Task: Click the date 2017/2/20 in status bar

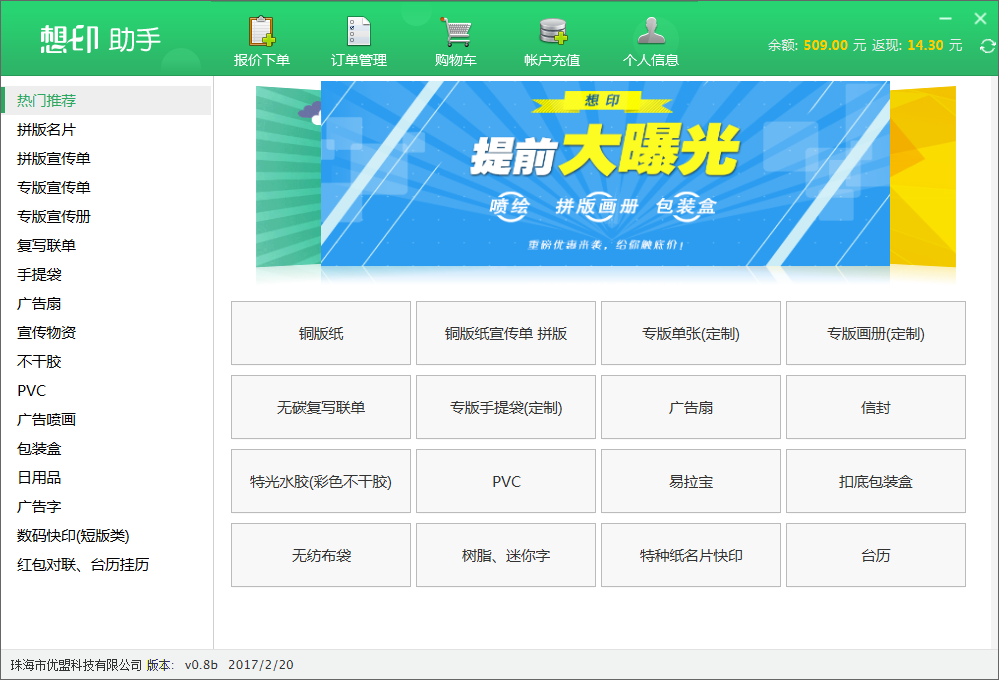Action: [260, 665]
